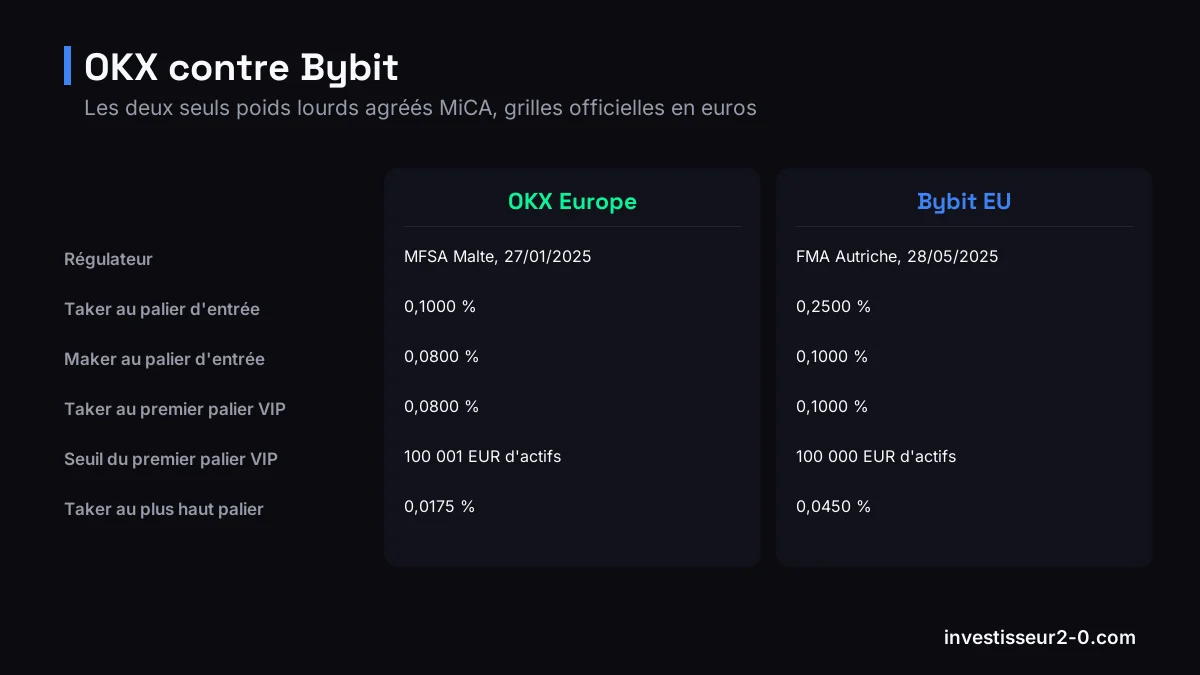Screen dimensions: 1200x675
Task: Click Maker au palier d'entrée label
Action: point(164,359)
